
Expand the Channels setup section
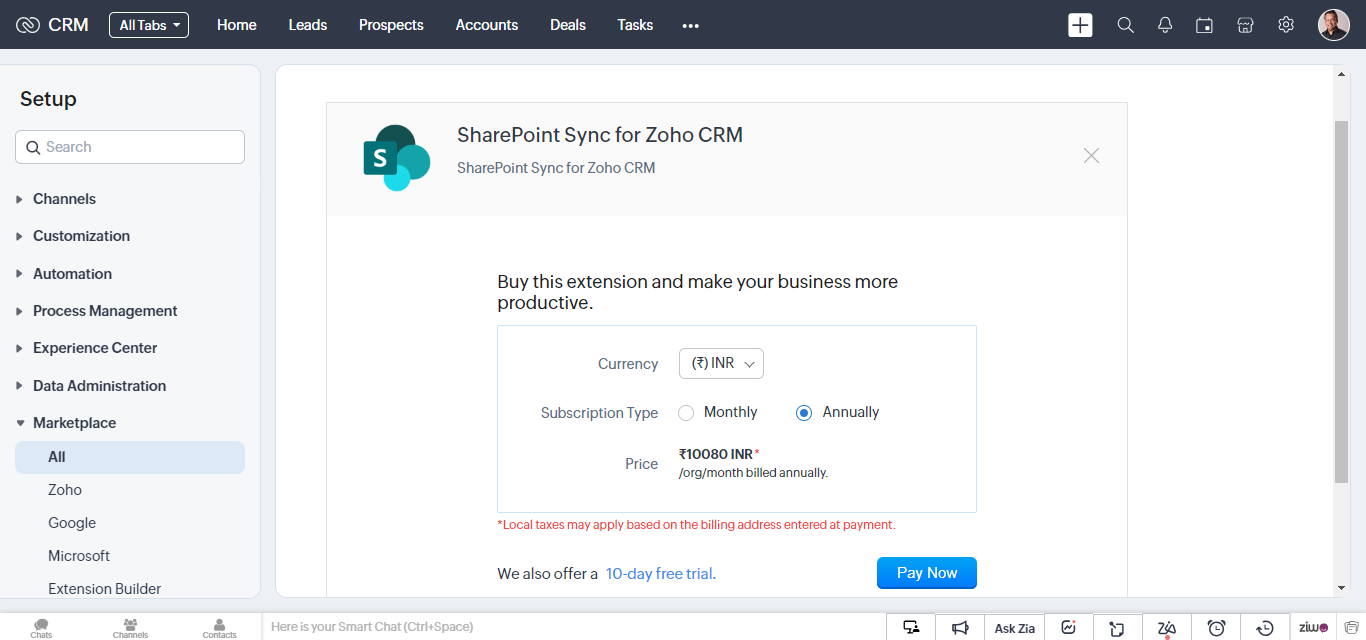coord(64,199)
